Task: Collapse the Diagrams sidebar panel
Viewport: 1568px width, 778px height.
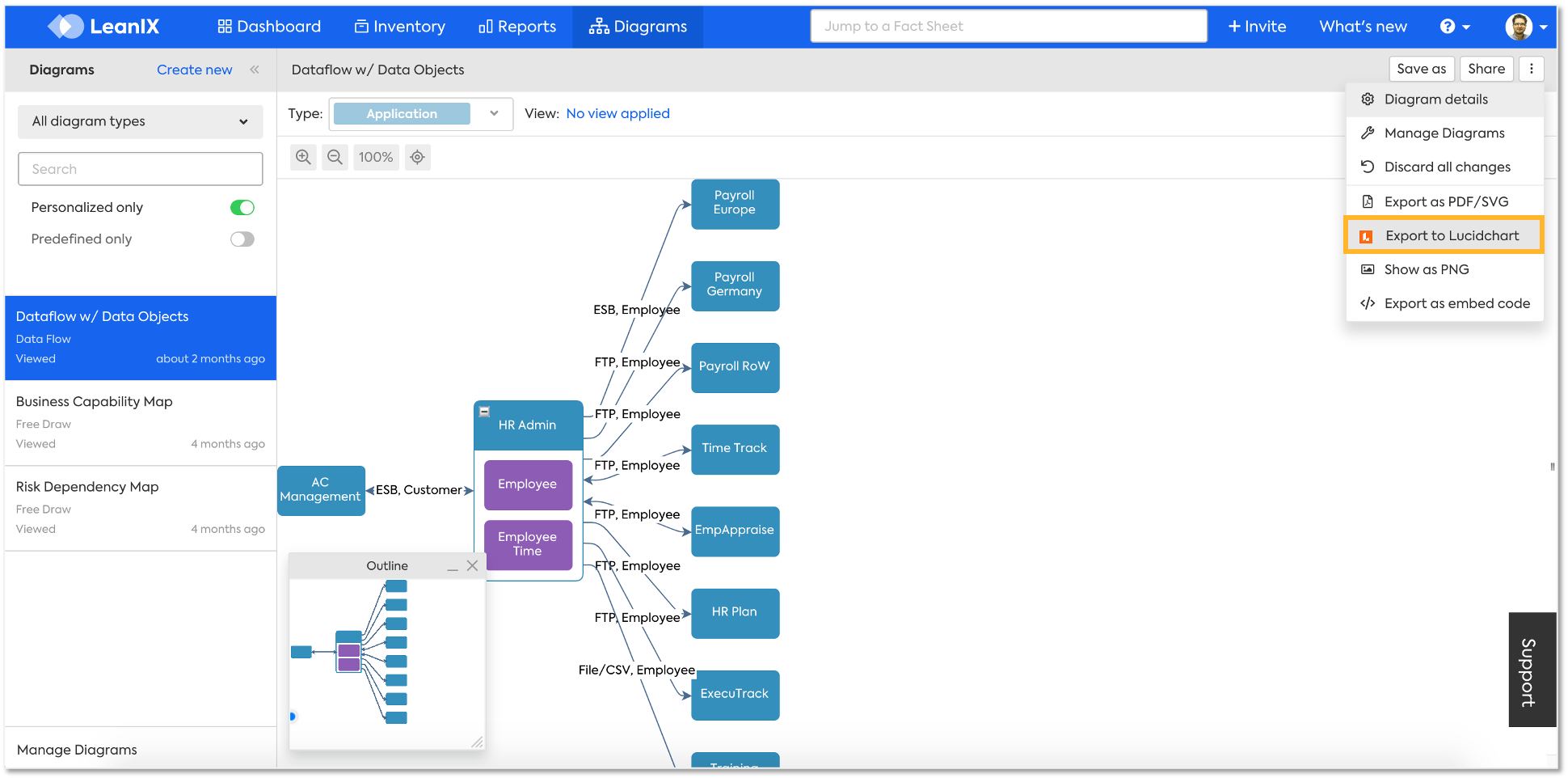Action: point(255,70)
